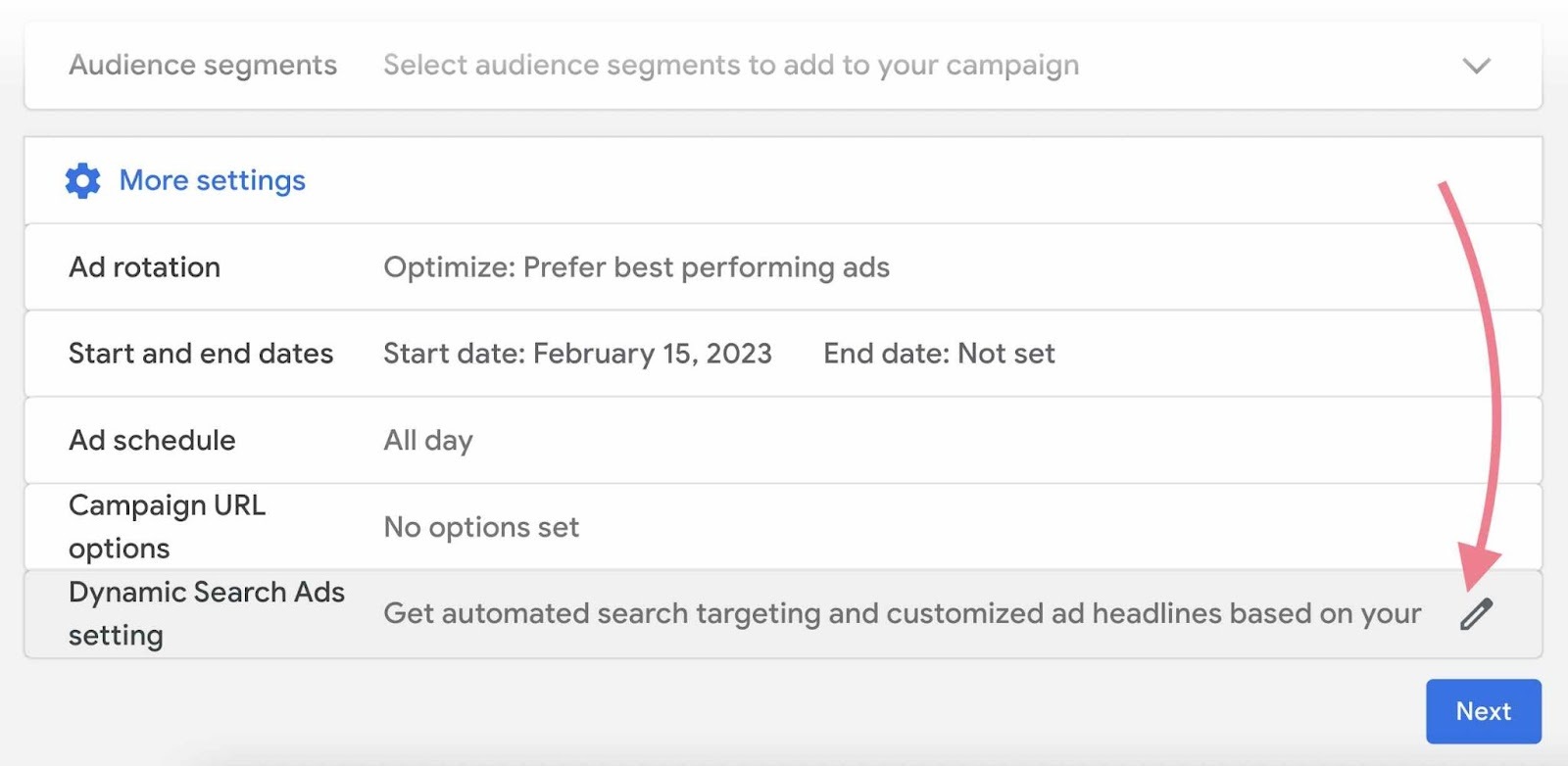Select the Start date February 15 2023 value
Screen dimensions: 1568x766
(577, 354)
